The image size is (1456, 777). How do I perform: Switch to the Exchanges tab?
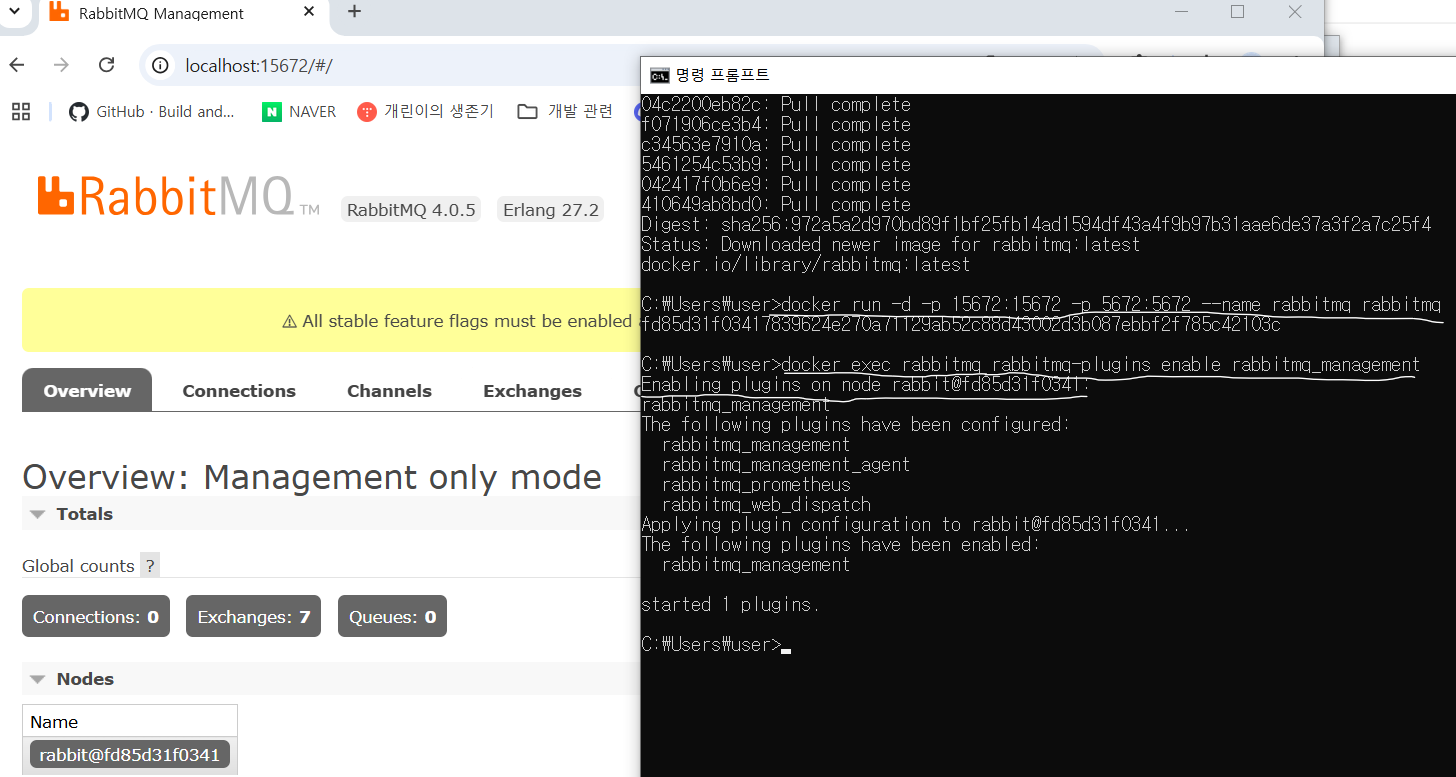coord(532,391)
